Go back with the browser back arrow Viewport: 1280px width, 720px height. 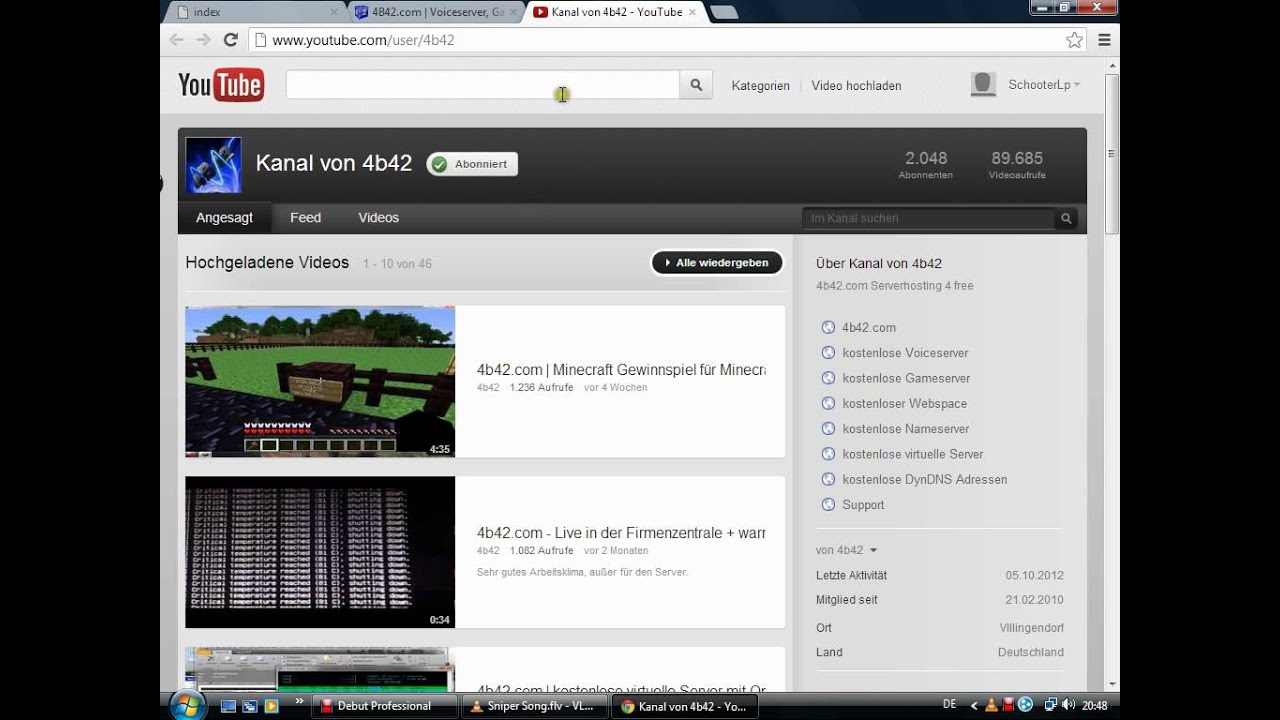pos(177,40)
